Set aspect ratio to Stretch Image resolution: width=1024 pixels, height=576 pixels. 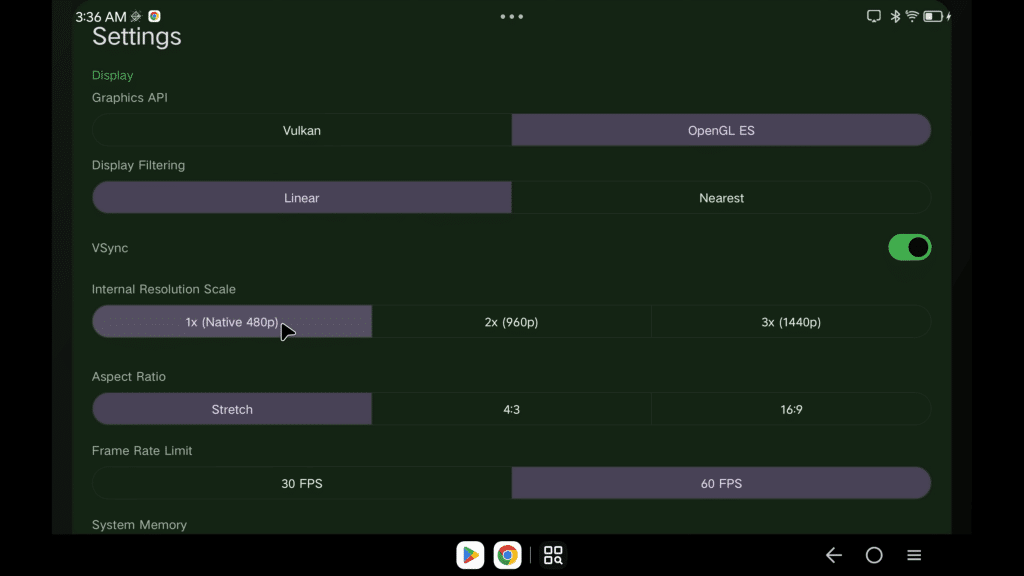232,409
